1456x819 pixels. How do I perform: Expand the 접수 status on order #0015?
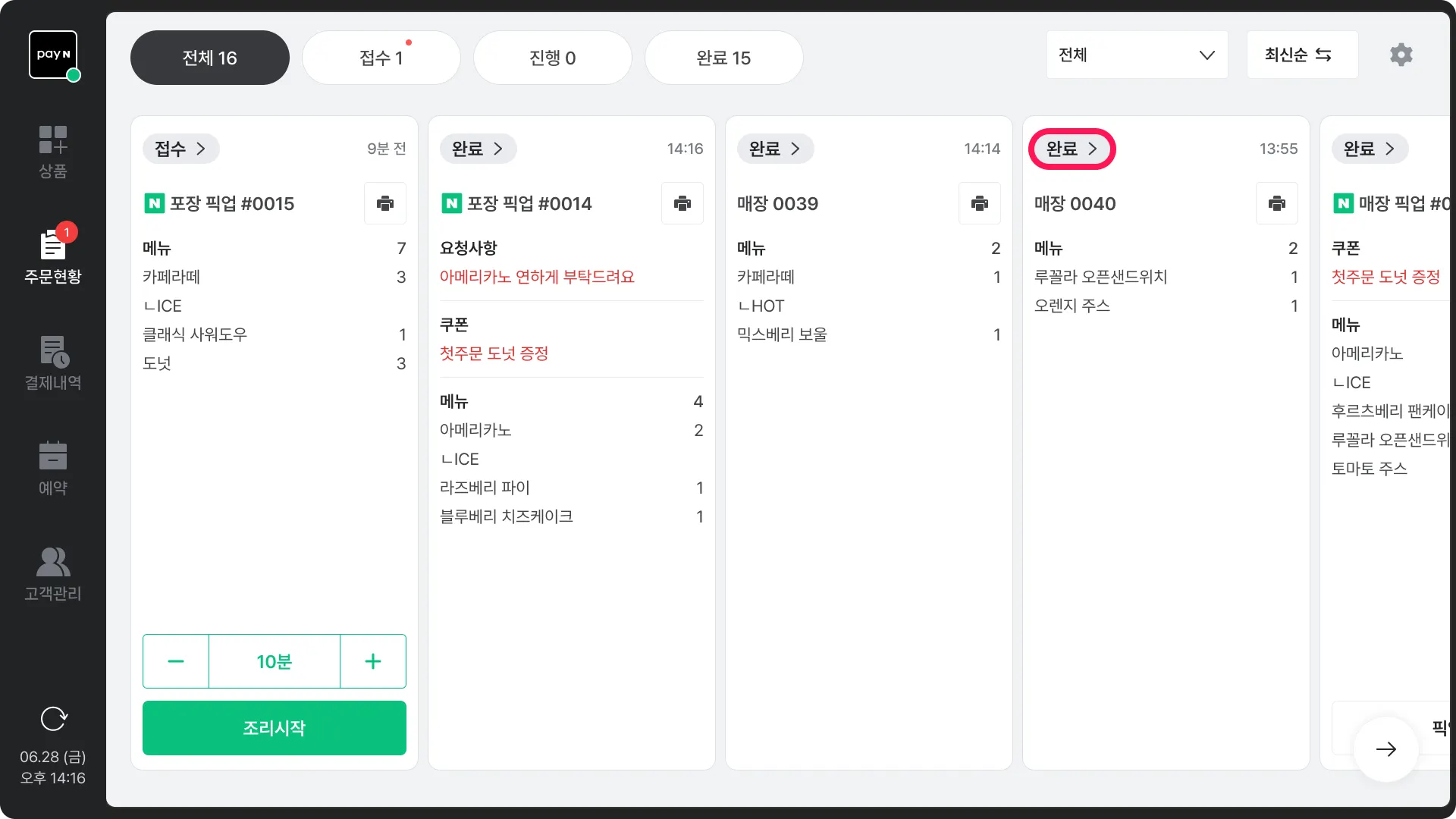click(180, 149)
